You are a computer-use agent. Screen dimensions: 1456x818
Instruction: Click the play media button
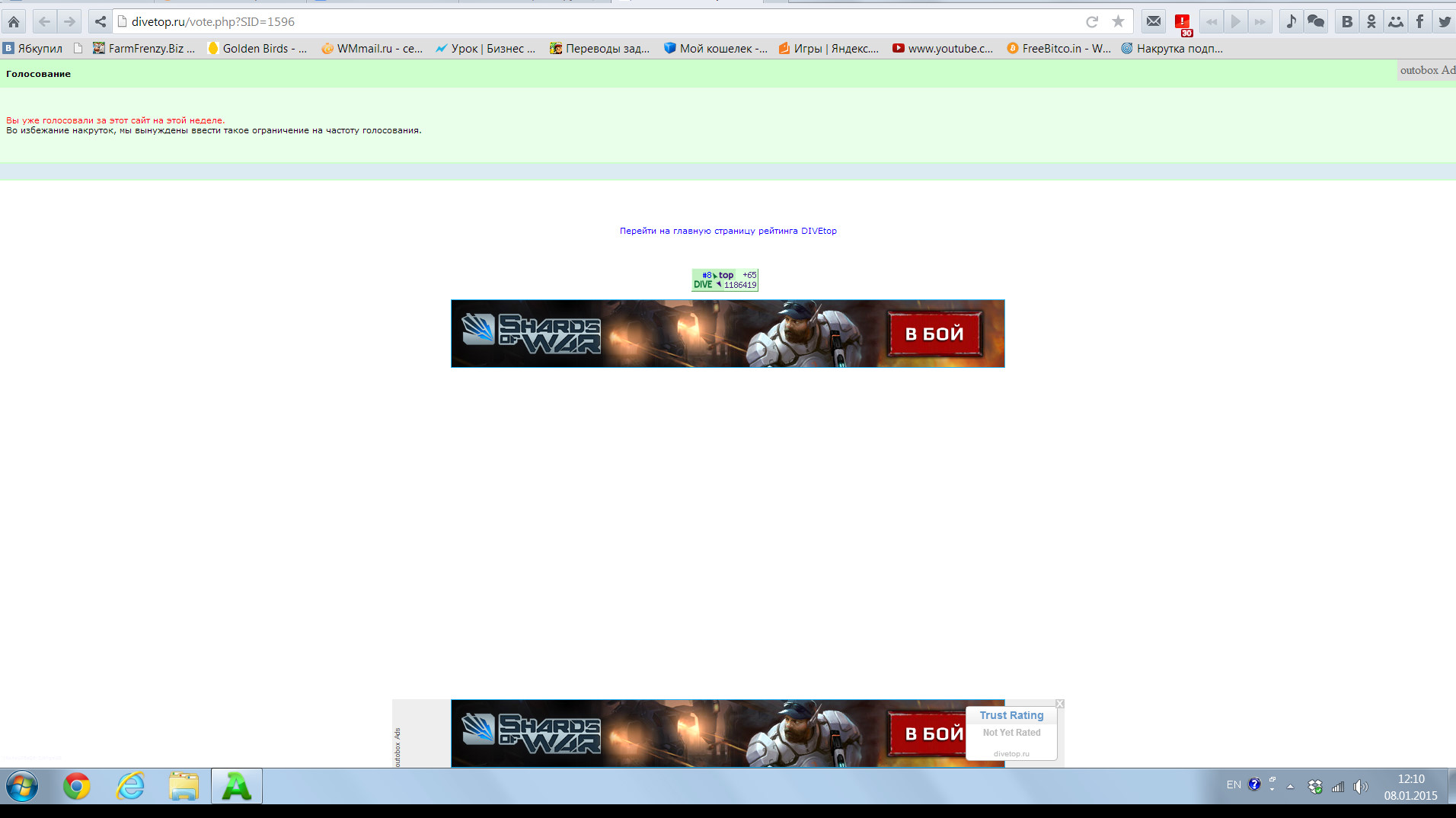pyautogui.click(x=1236, y=22)
